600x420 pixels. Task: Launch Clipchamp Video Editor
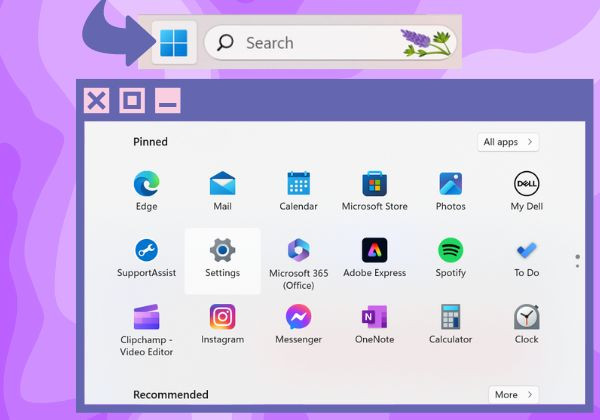147,330
